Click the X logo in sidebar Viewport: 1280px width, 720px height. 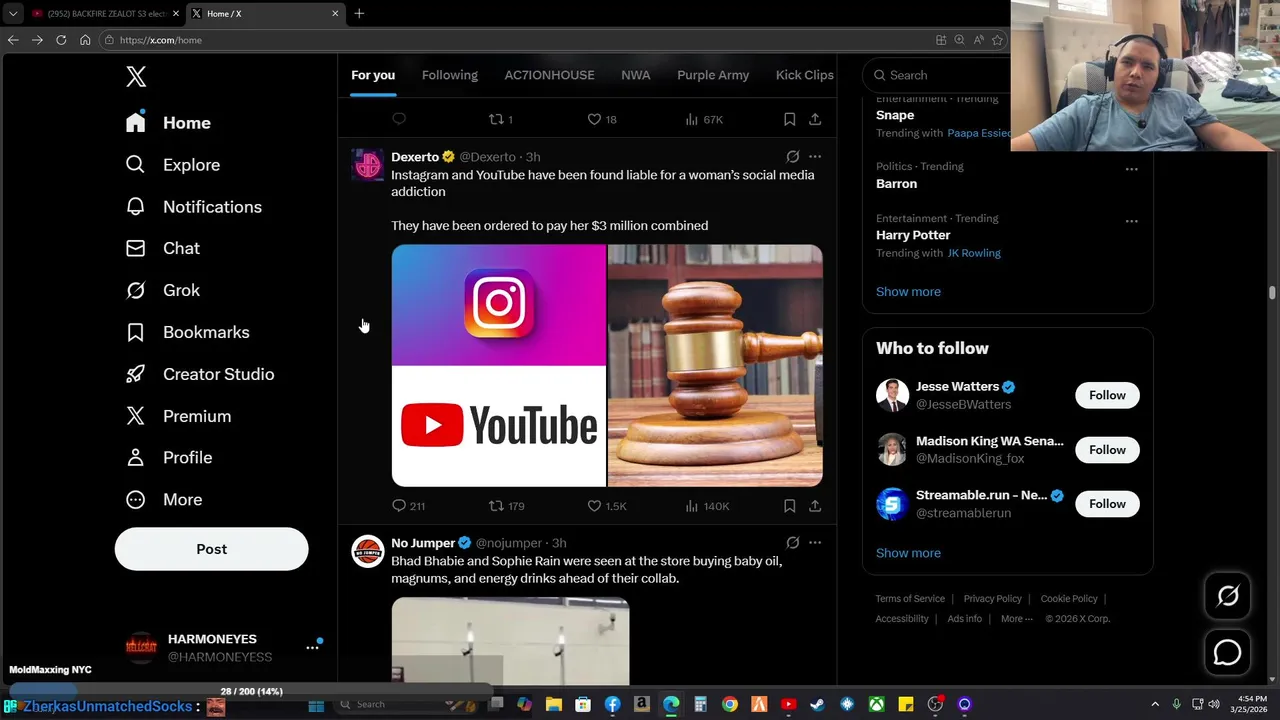pos(136,76)
